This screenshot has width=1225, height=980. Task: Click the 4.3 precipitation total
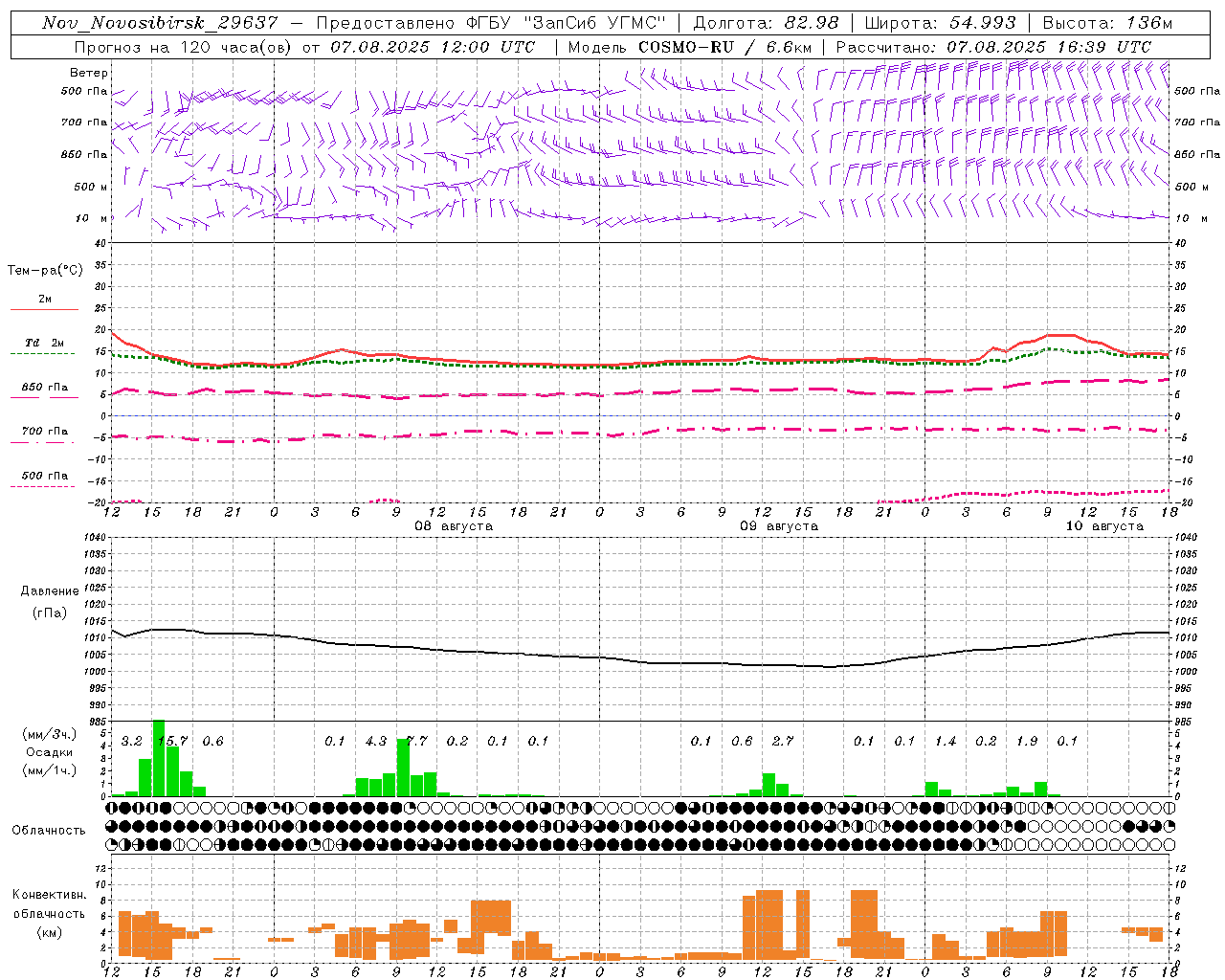click(375, 742)
